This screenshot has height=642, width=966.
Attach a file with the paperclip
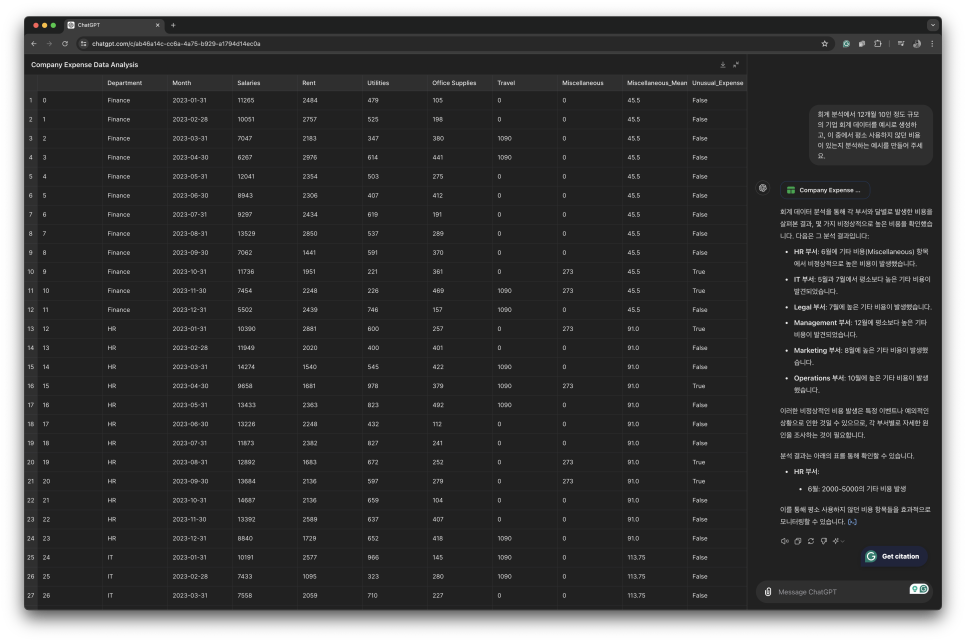point(768,591)
